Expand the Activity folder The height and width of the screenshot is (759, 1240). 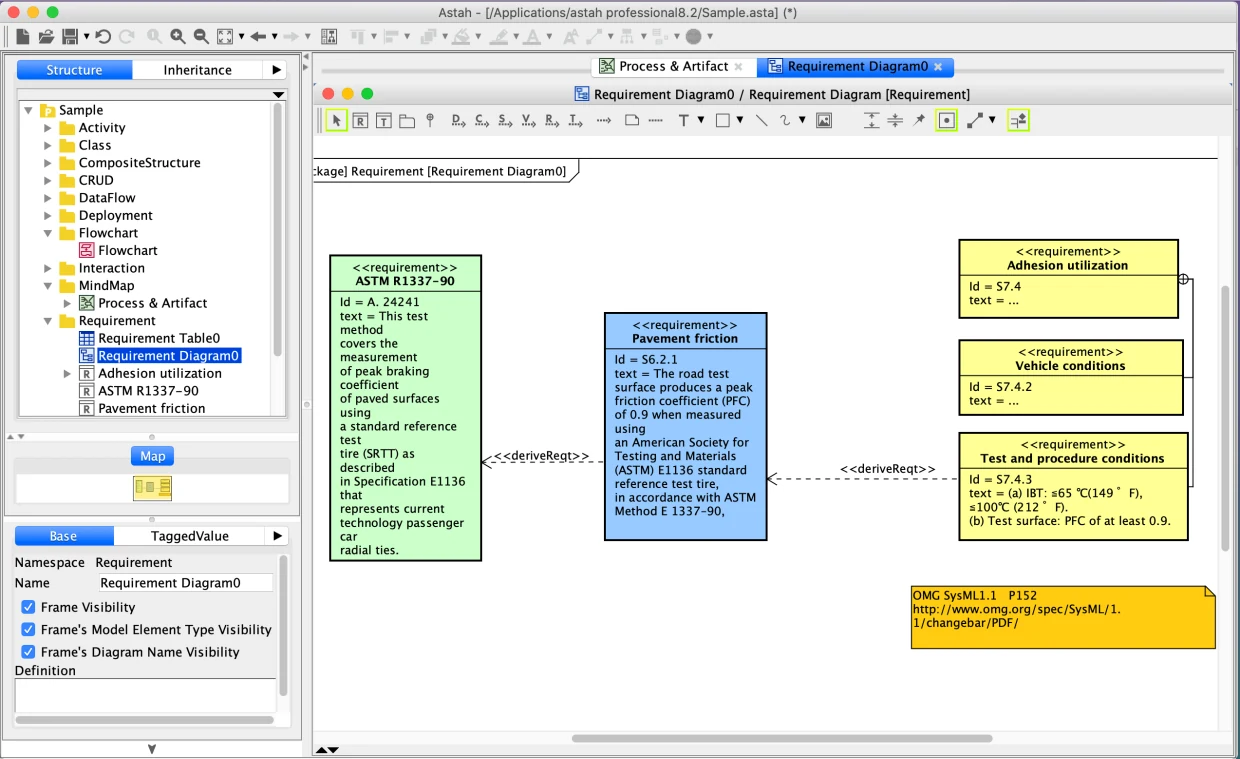tap(47, 128)
